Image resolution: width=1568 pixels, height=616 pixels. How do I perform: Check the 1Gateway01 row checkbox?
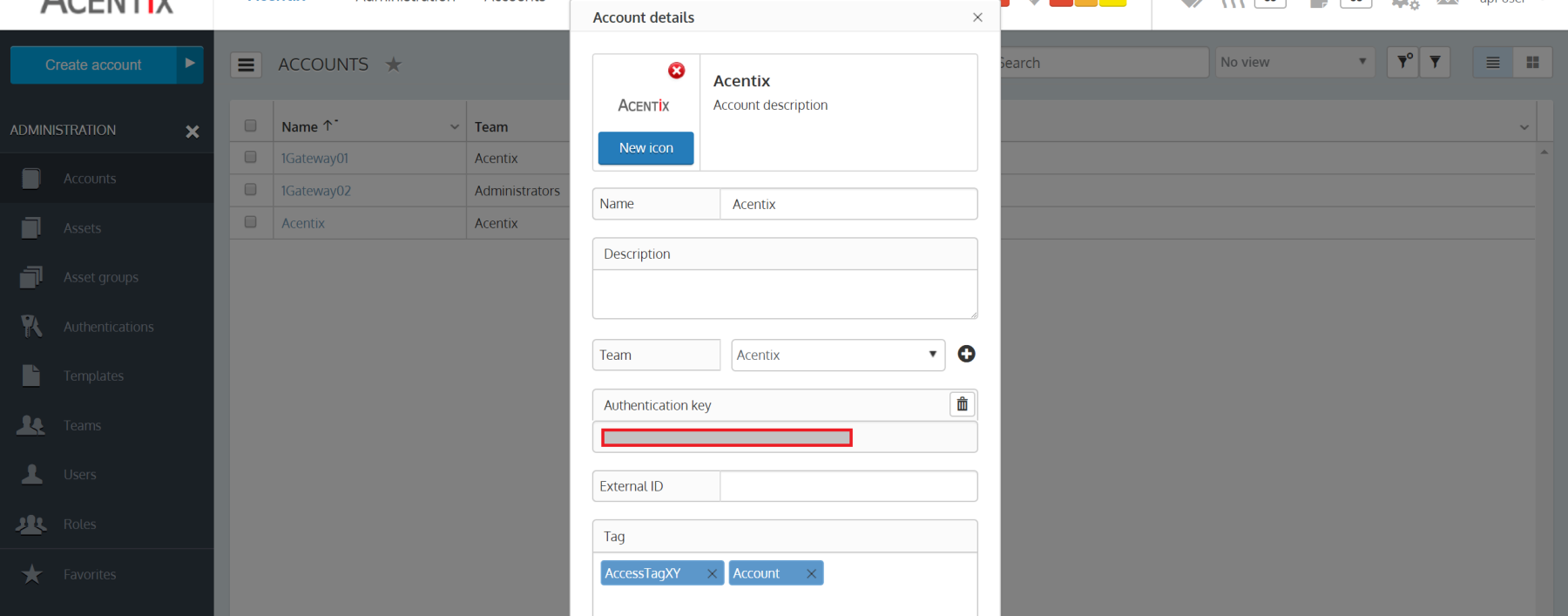click(x=251, y=158)
